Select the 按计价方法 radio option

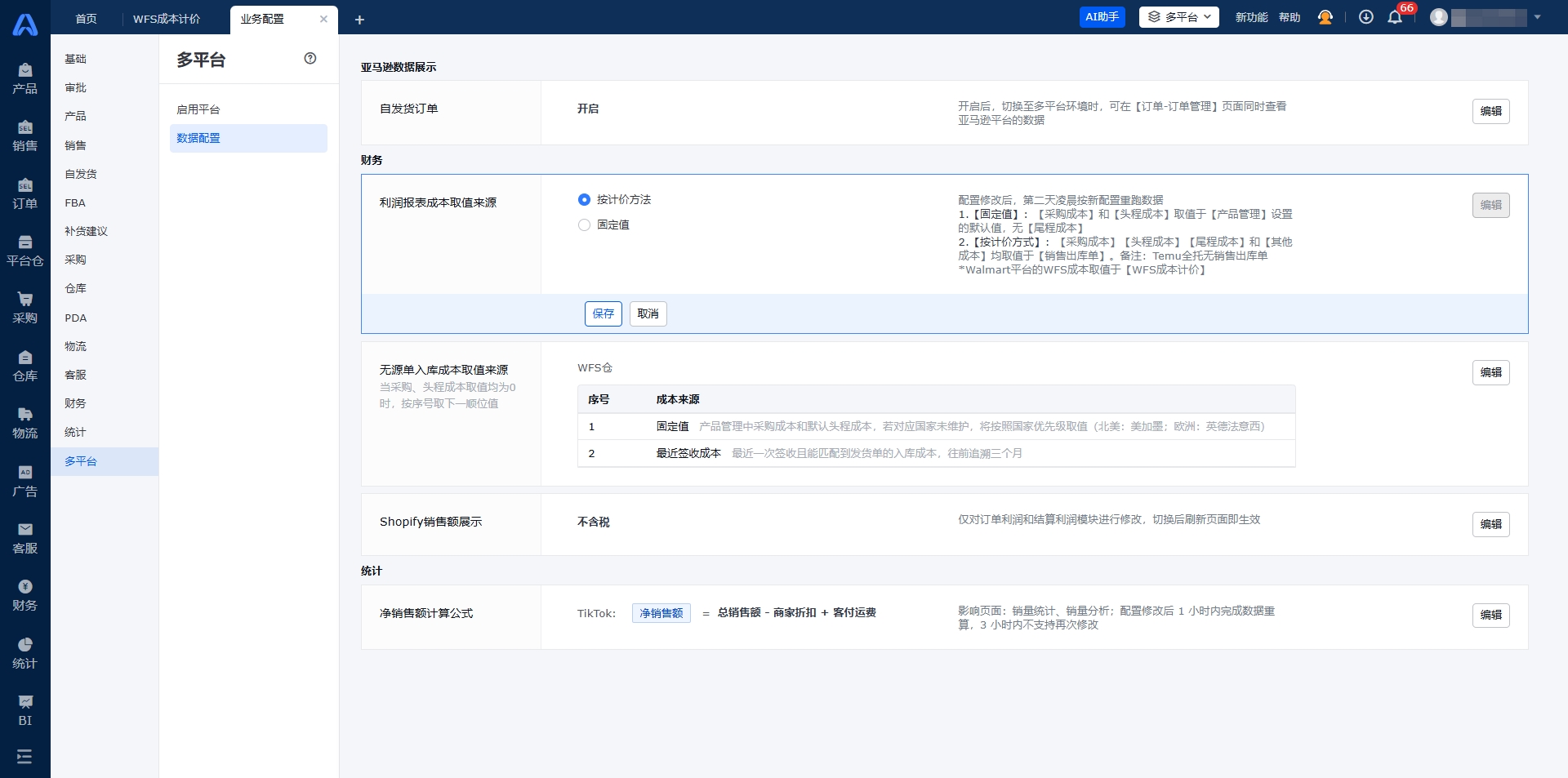click(x=584, y=200)
